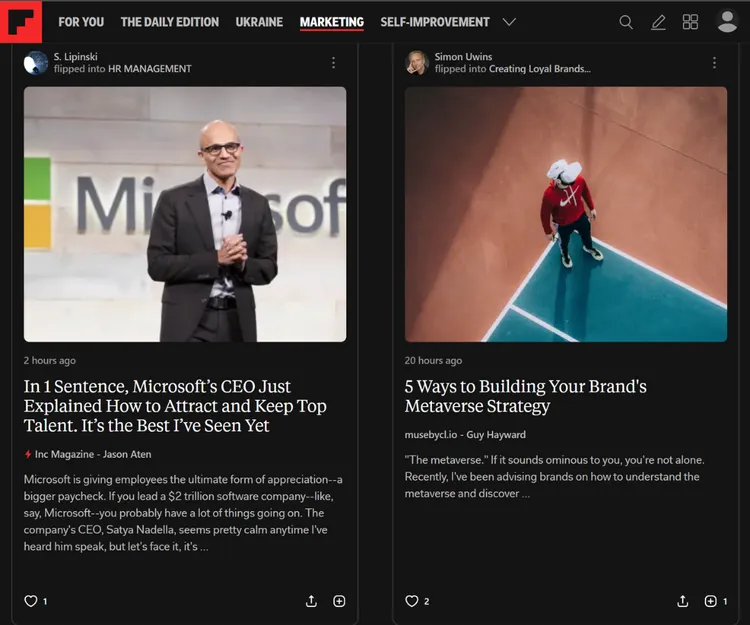Open the search magnifier icon
Viewport: 750px width, 625px height.
(626, 22)
